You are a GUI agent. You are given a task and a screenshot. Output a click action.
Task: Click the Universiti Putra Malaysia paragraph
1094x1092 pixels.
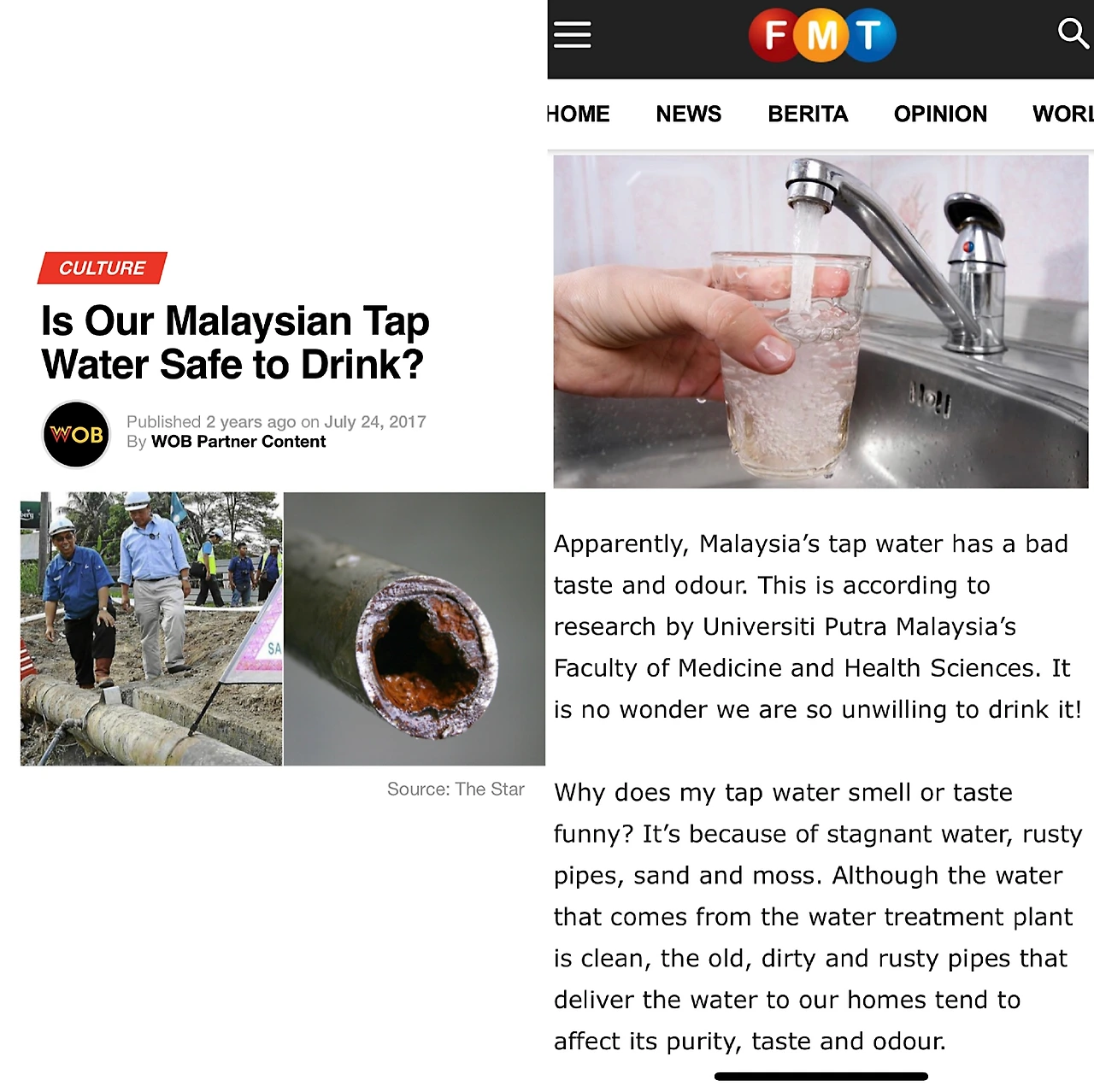pos(818,626)
